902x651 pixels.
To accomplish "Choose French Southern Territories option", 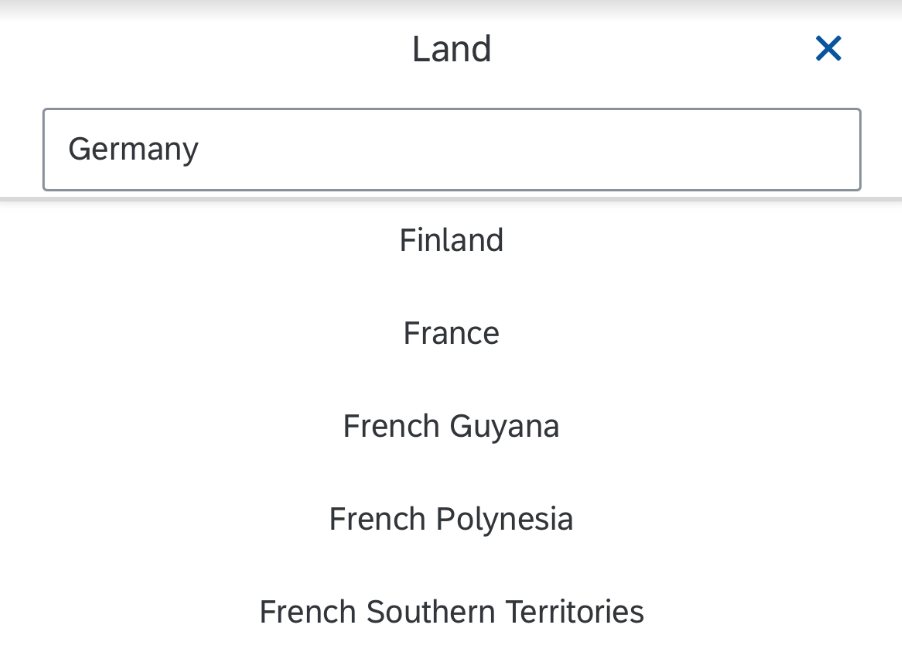I will (451, 611).
